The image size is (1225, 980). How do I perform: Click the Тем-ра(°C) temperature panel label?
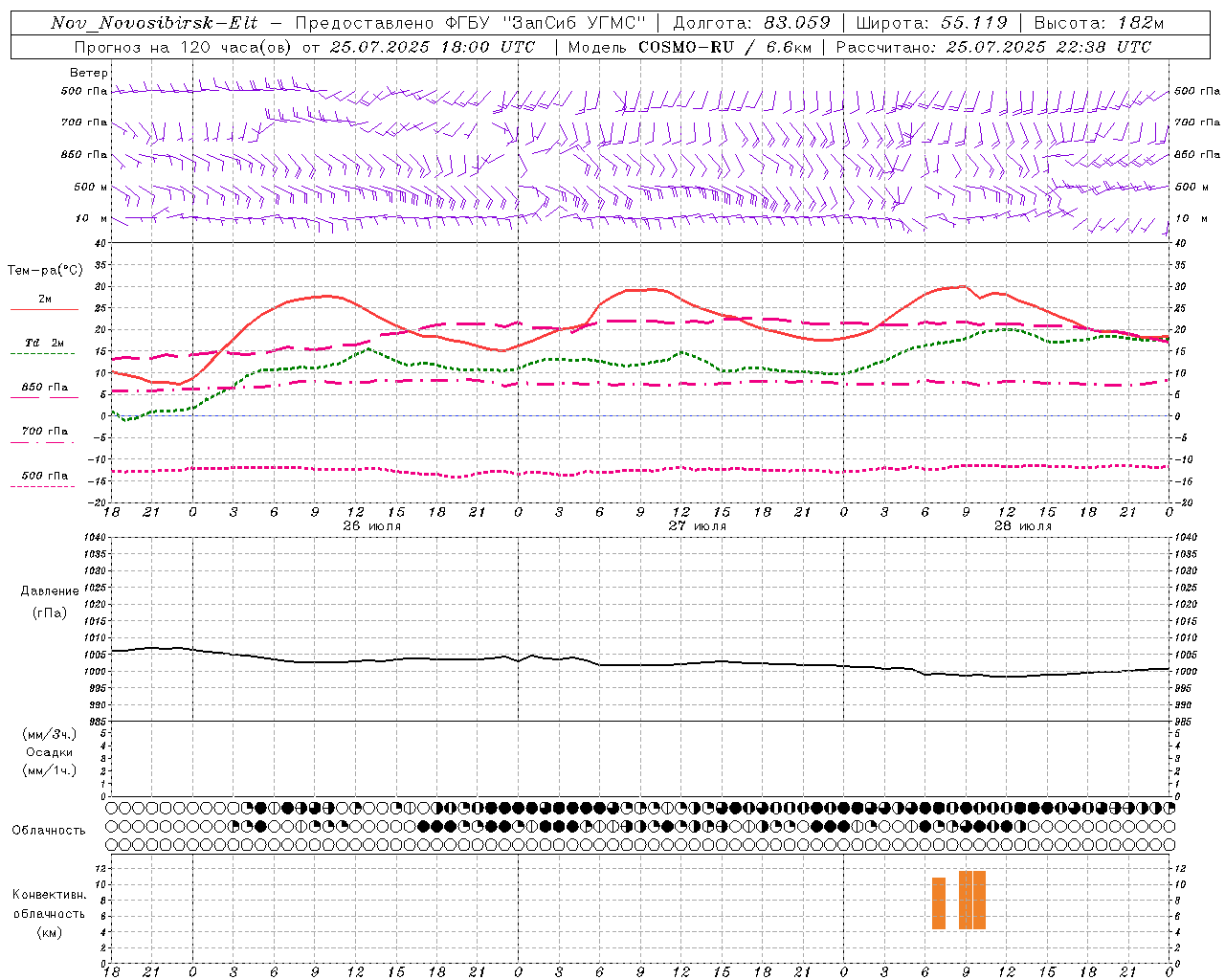[45, 271]
